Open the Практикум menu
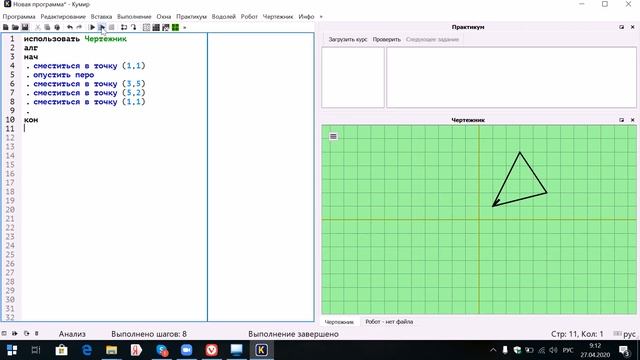This screenshot has width=640, height=360. tap(191, 17)
